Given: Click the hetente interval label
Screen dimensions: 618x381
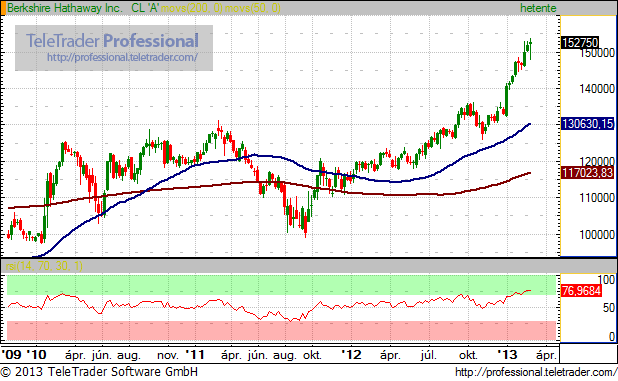Looking at the screenshot, I should pyautogui.click(x=538, y=8).
